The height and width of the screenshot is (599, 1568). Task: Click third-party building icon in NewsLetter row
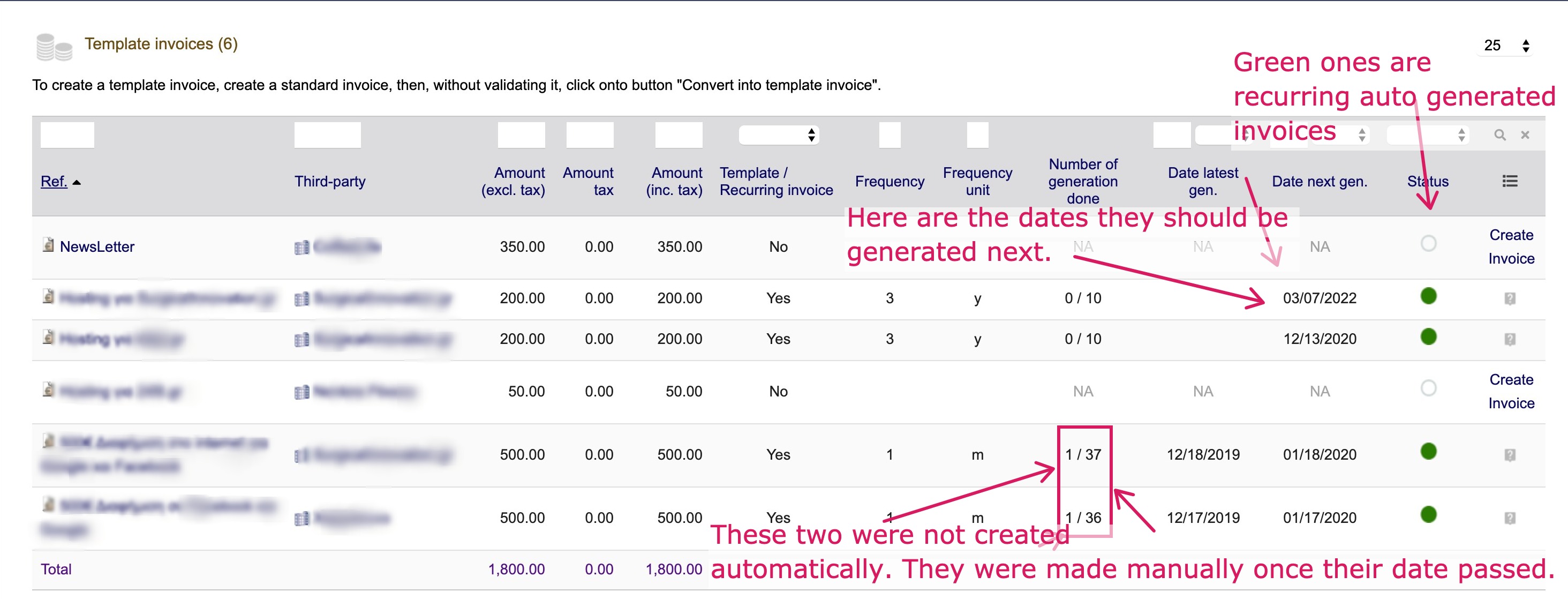pos(301,247)
